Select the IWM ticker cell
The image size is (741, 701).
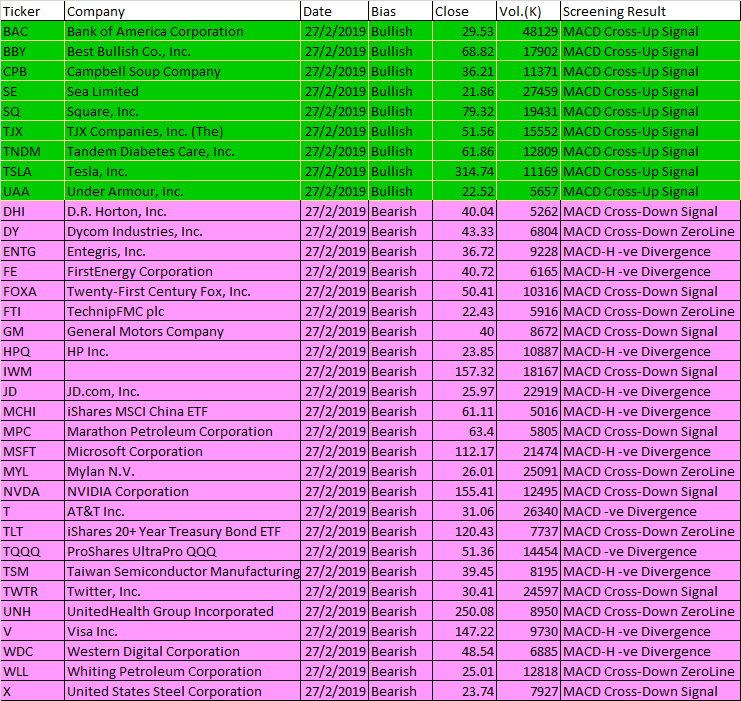(32, 372)
